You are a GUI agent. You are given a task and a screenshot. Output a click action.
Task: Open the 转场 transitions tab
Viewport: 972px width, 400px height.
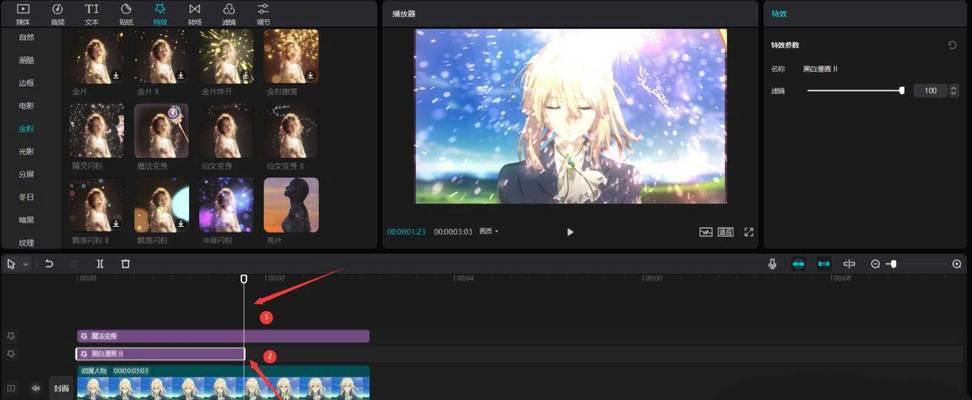195,14
